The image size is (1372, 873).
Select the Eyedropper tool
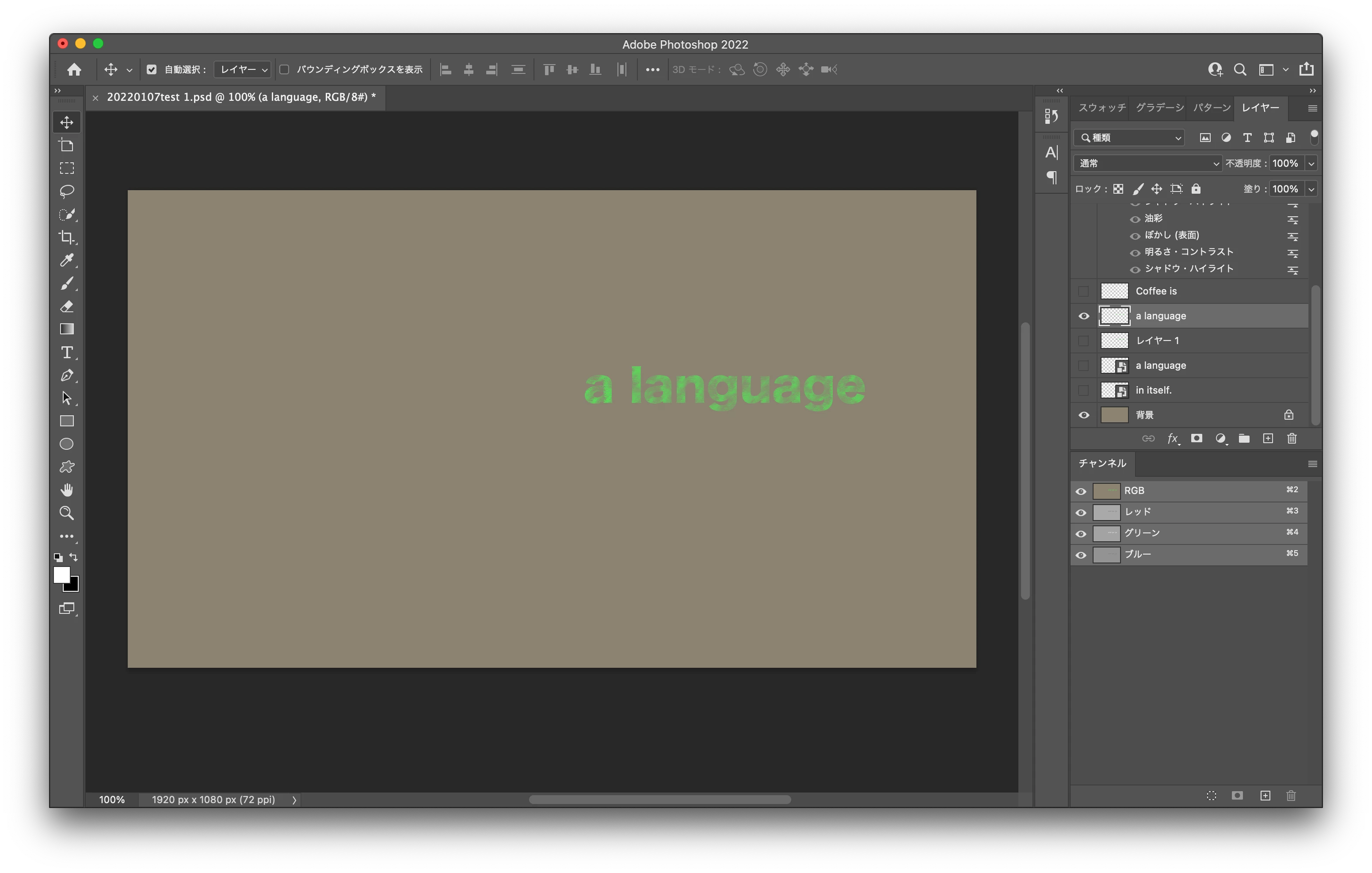[x=67, y=260]
